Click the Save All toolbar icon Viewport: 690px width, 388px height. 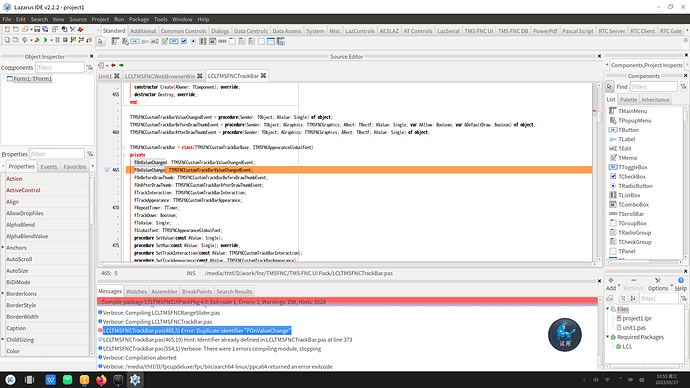click(x=45, y=29)
